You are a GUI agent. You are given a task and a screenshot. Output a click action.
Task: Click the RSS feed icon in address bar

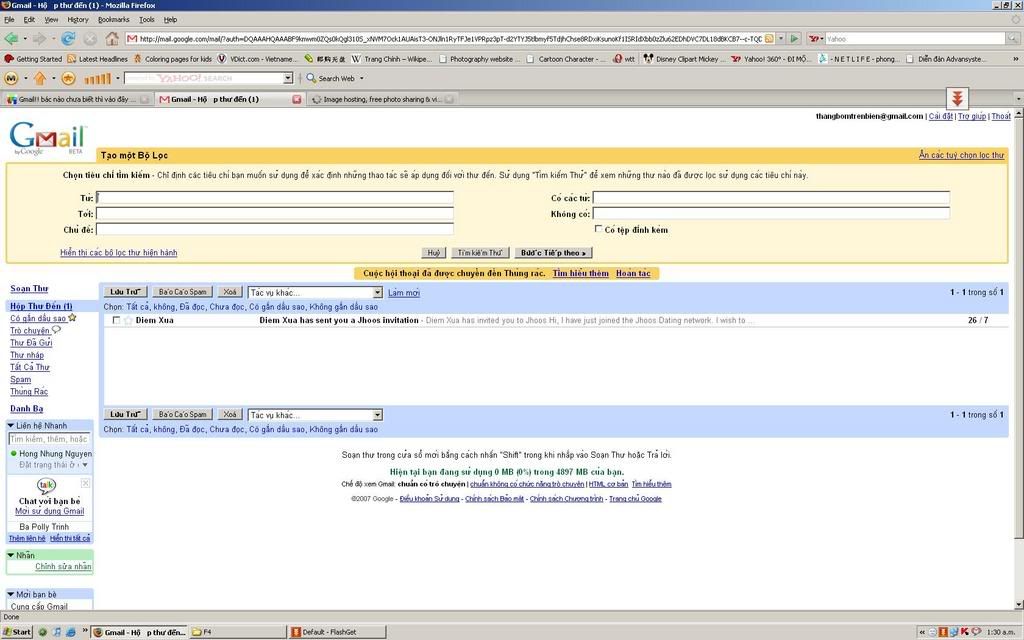coord(769,39)
